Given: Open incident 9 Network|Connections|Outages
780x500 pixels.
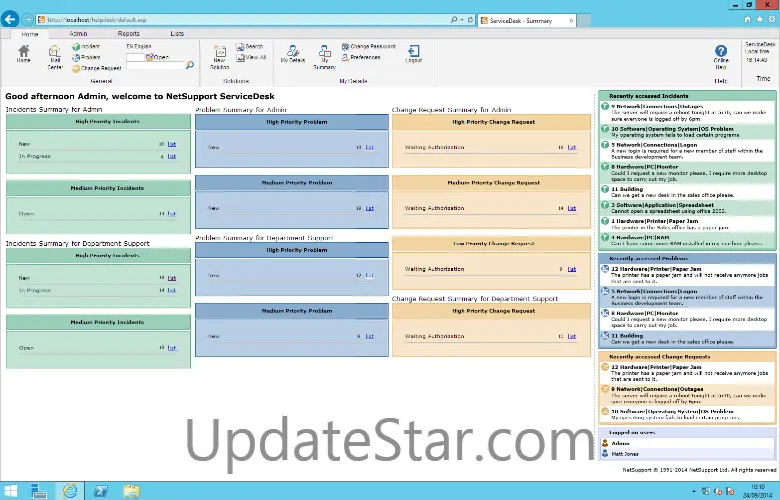Looking at the screenshot, I should click(x=657, y=106).
